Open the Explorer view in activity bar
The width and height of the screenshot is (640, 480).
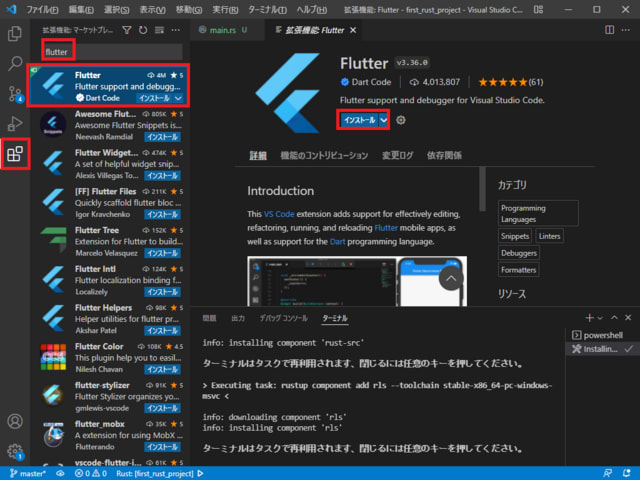[15, 33]
